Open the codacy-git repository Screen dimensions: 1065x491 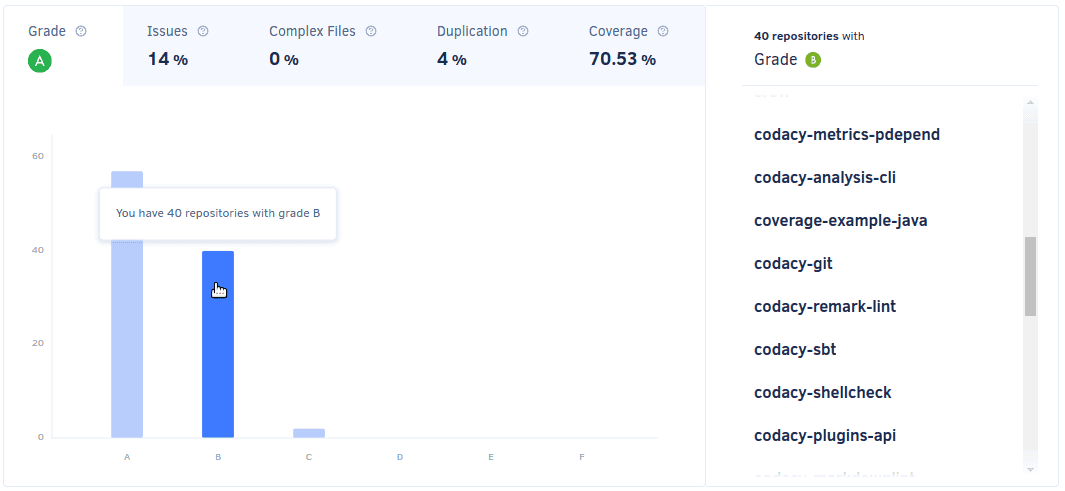tap(793, 263)
